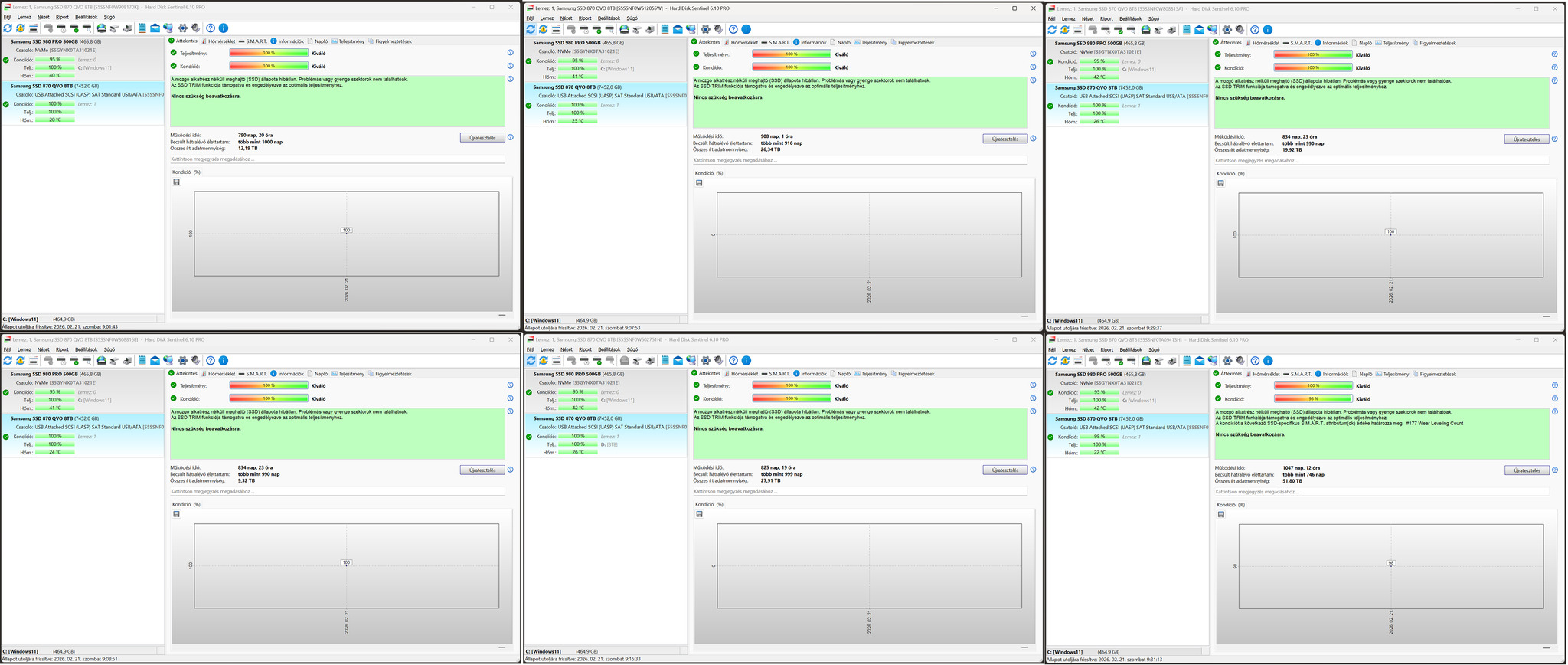The height and width of the screenshot is (665, 1568).
Task: Click blue refresh icon in 19,92 TB window
Action: click(1052, 30)
